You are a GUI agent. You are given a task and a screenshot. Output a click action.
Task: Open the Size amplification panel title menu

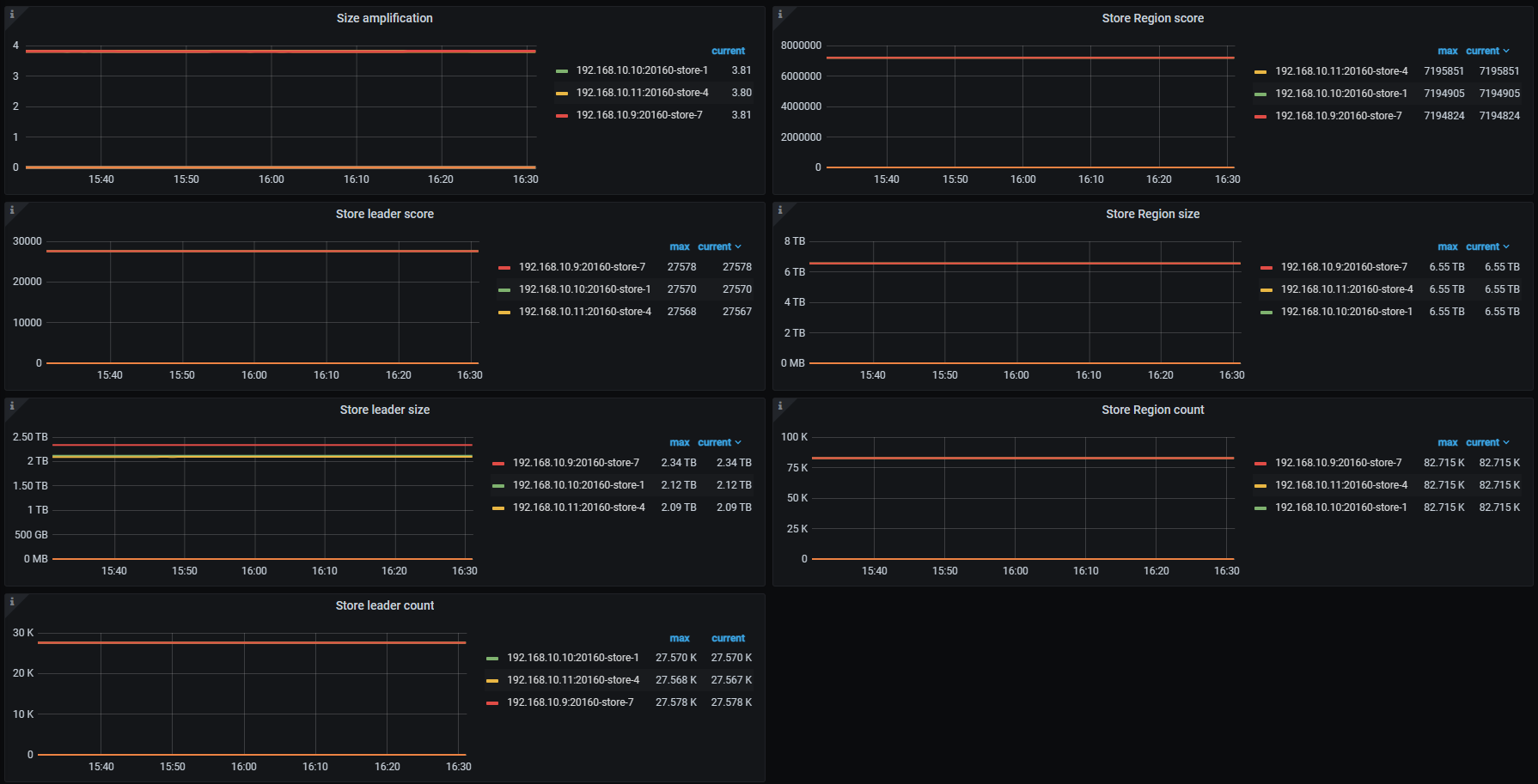(x=384, y=18)
